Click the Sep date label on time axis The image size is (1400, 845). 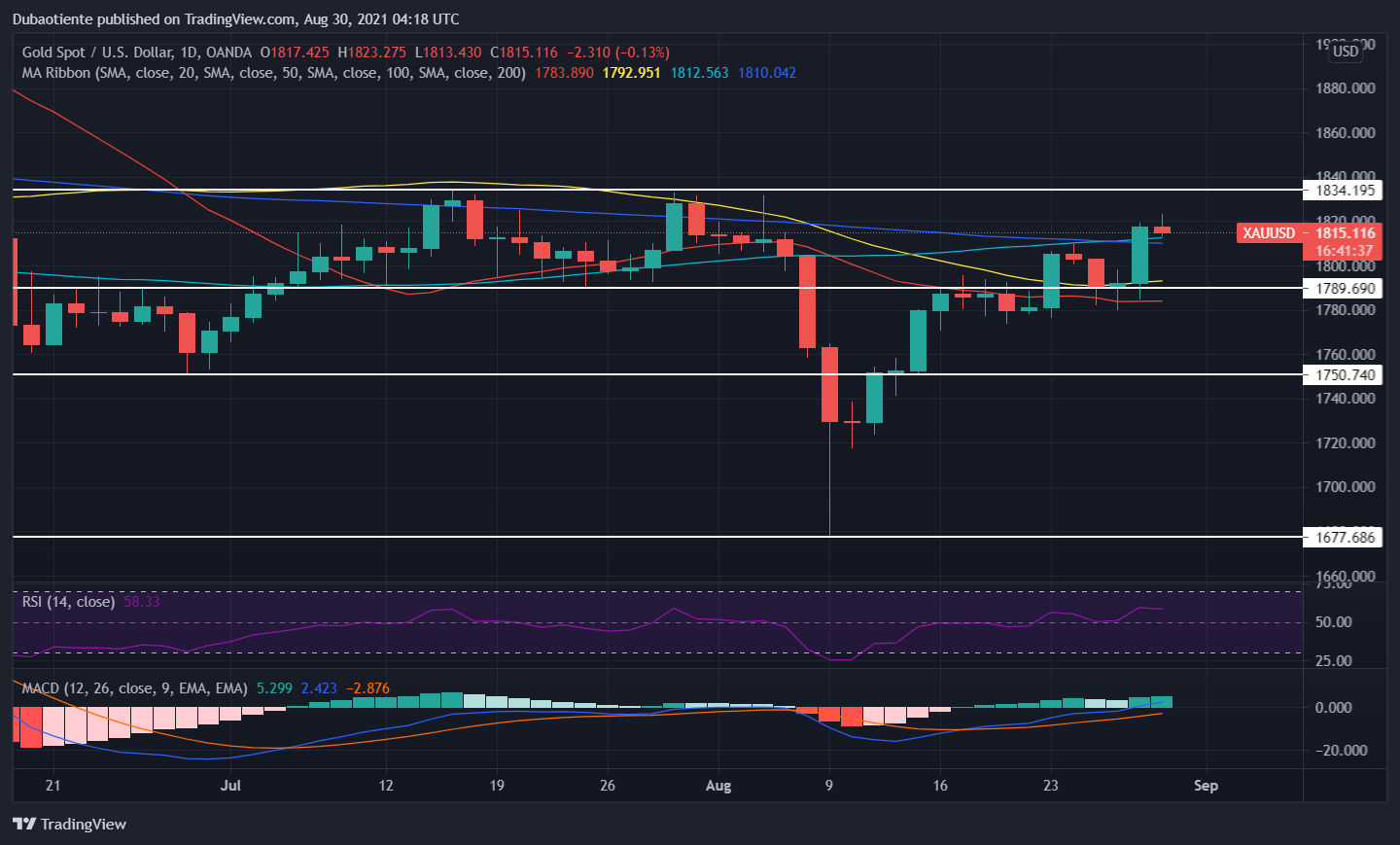(x=1206, y=786)
